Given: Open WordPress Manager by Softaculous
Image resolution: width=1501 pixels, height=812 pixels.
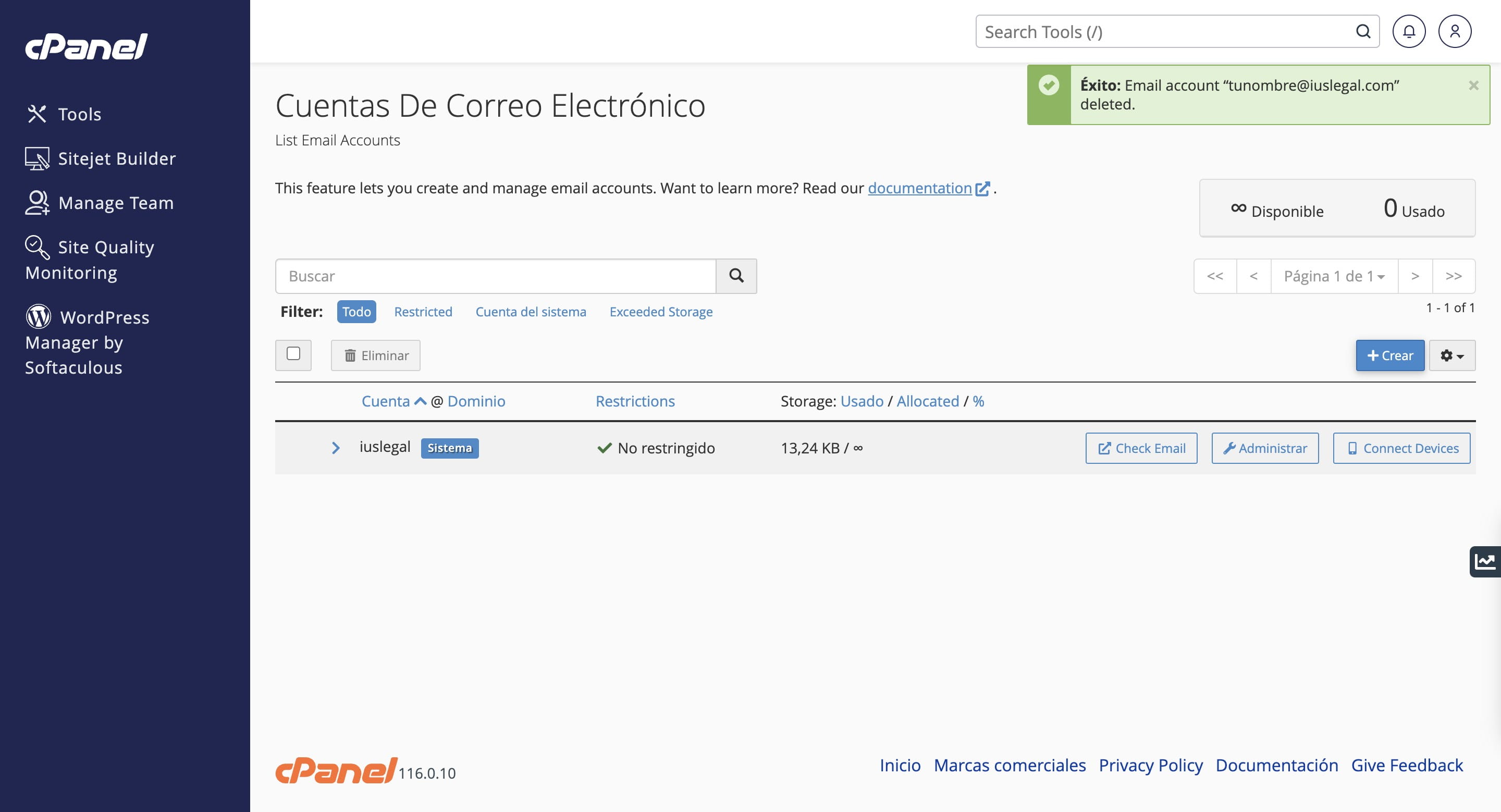Looking at the screenshot, I should click(88, 341).
